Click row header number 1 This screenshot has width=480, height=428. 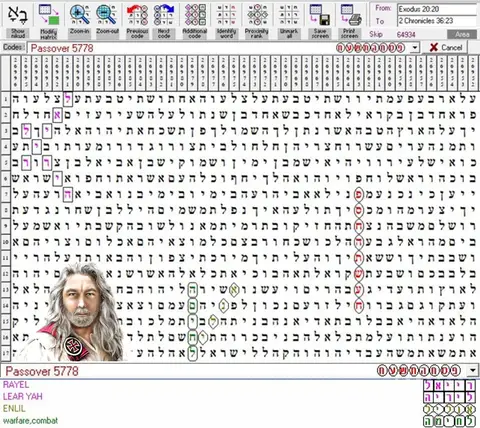coord(6,99)
